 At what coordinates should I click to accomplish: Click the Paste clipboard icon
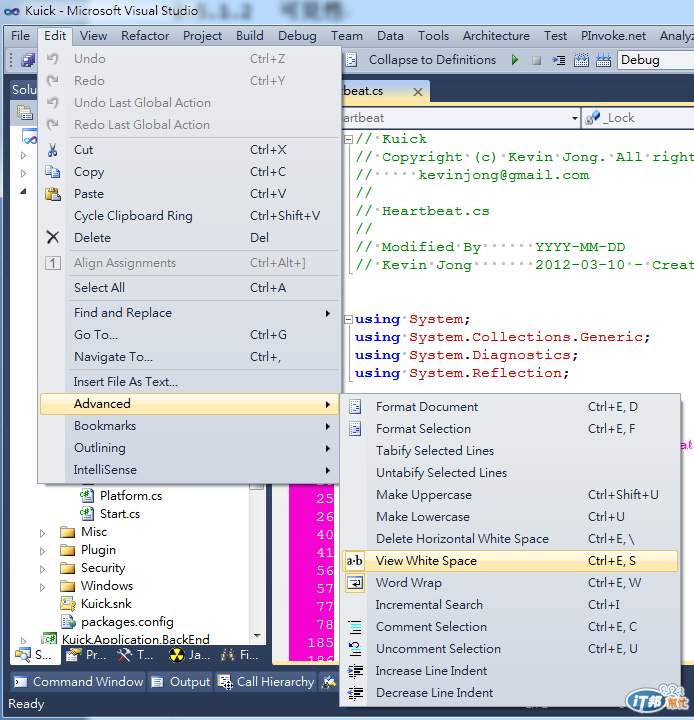point(52,194)
